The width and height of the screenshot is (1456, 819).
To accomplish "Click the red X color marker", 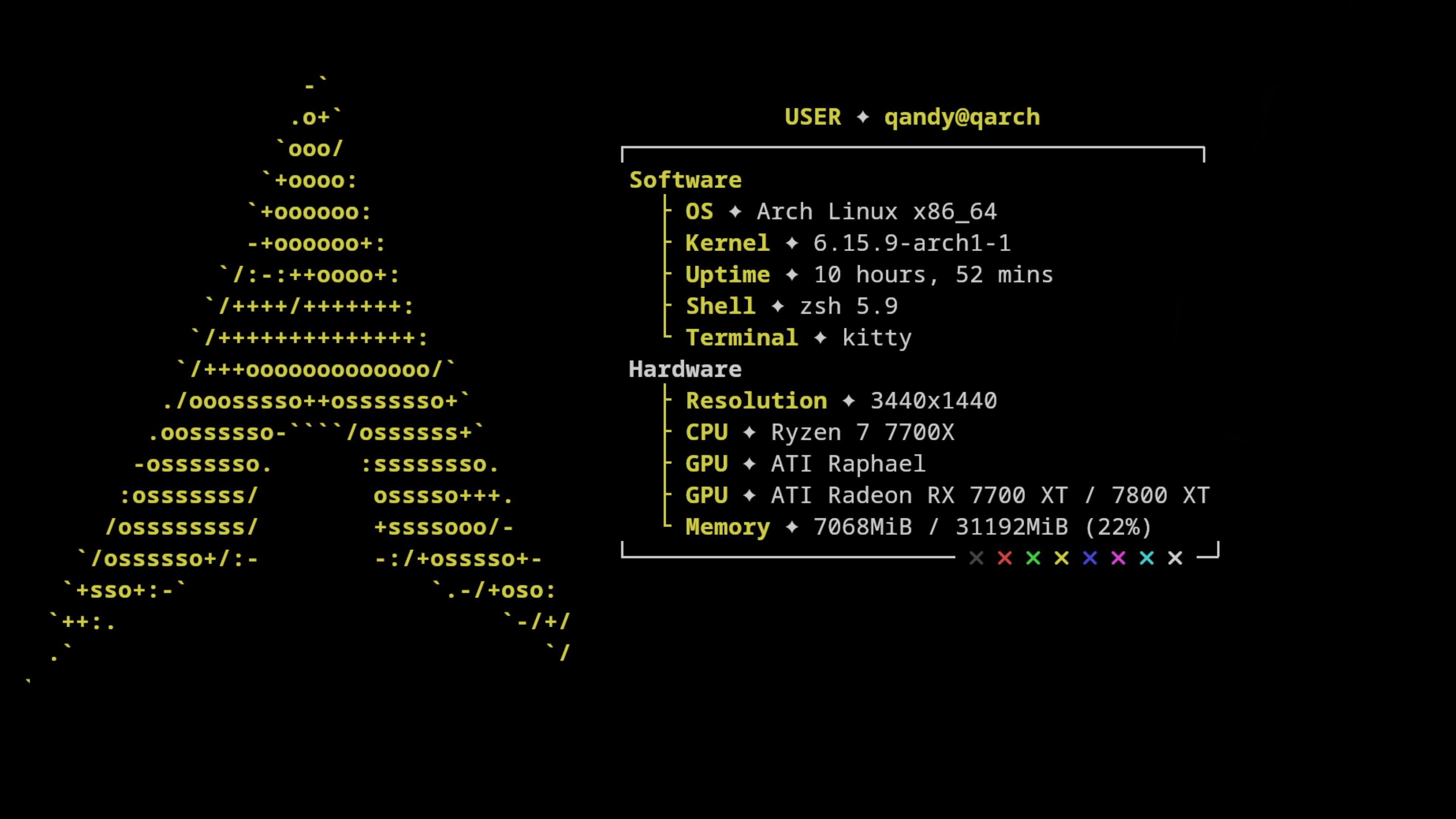I will [x=1004, y=559].
